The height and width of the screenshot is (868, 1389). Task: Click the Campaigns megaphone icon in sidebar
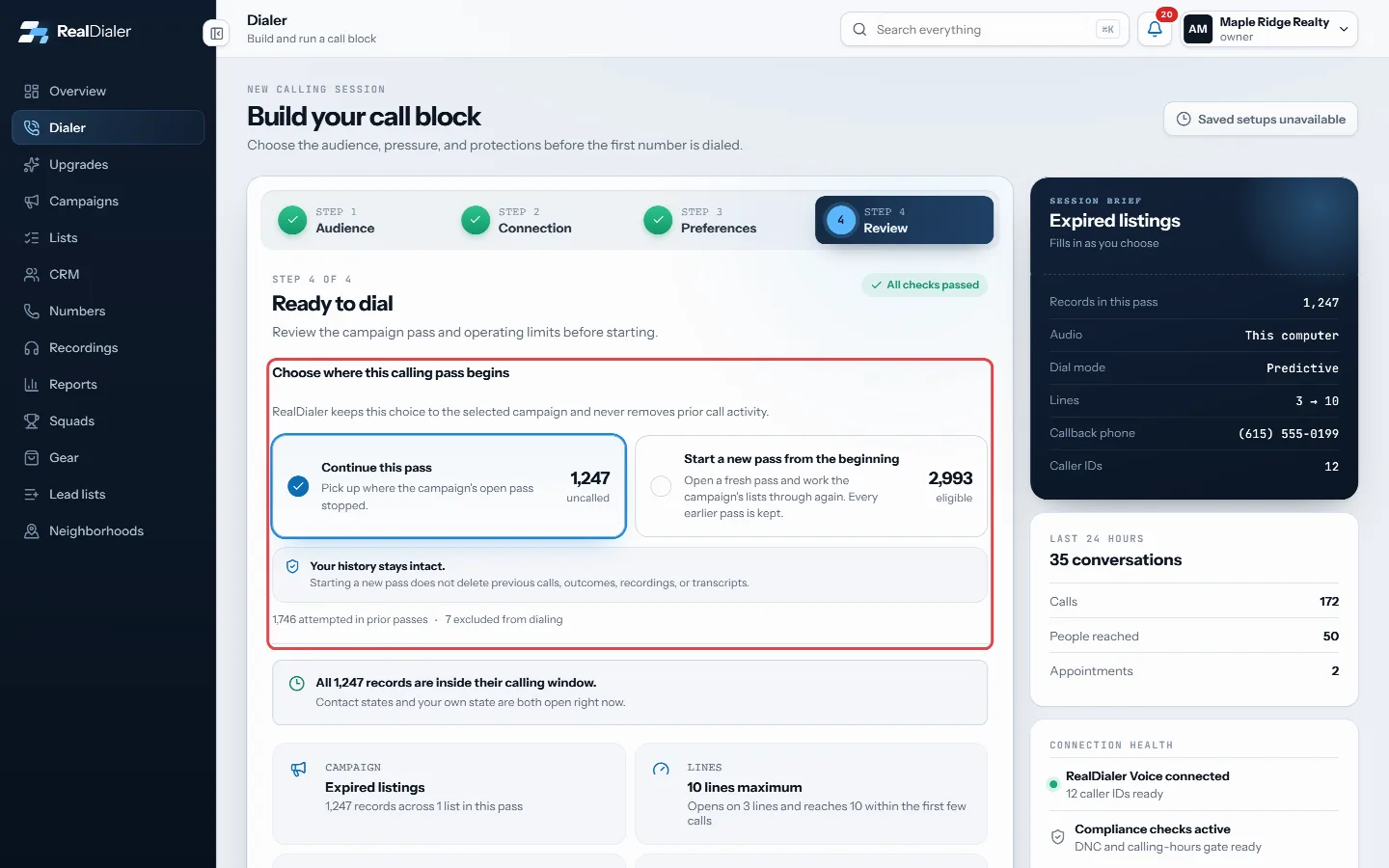coord(32,202)
